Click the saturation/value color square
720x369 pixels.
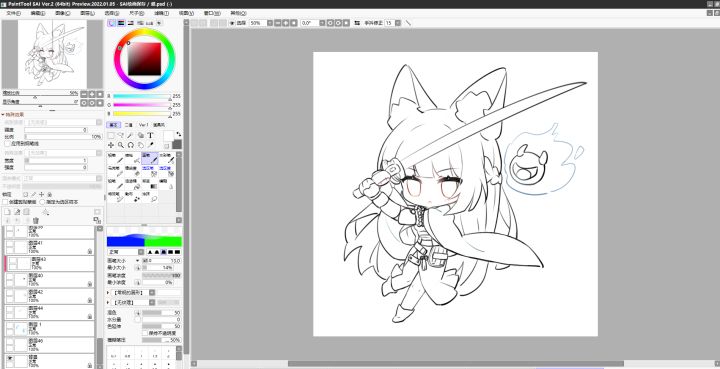(144, 59)
